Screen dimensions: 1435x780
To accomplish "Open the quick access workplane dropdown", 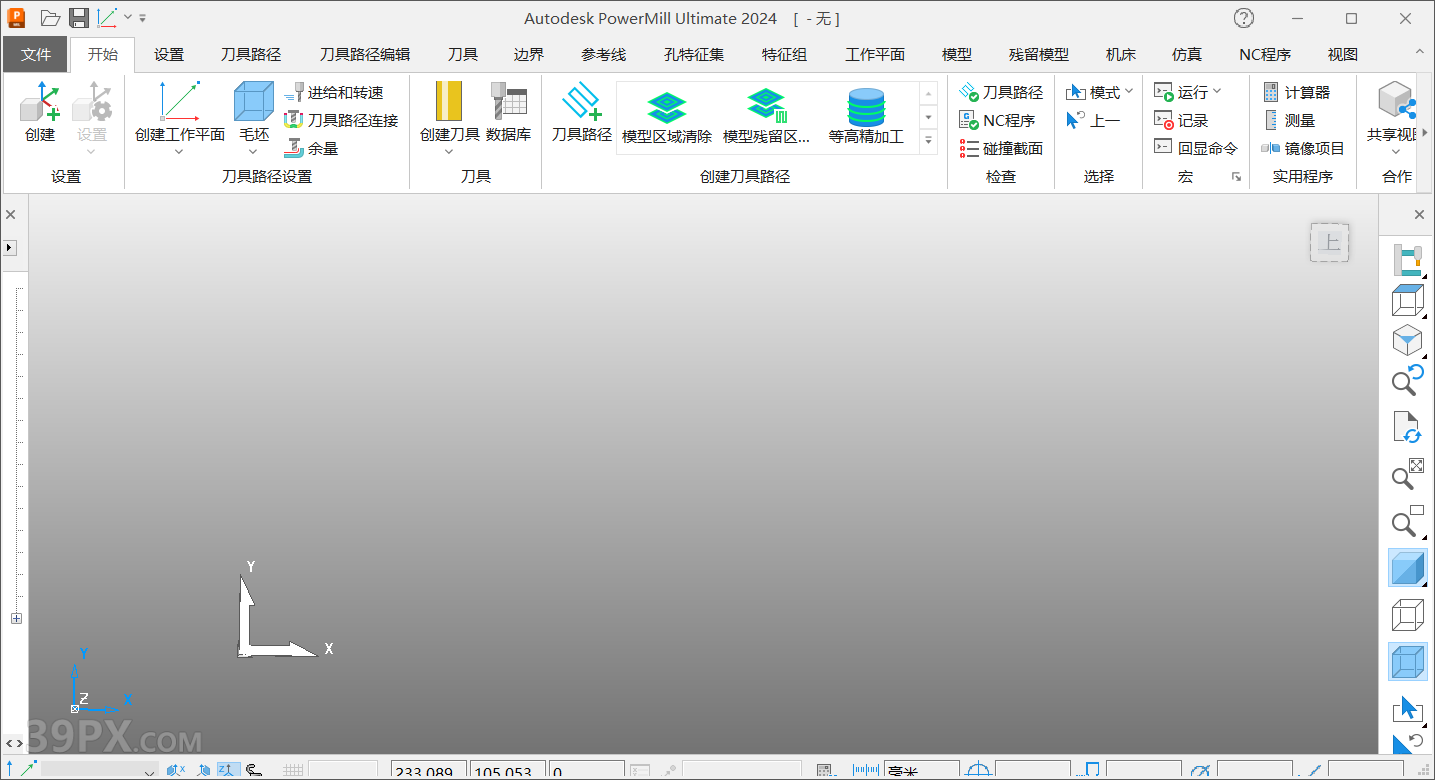I will click(x=128, y=17).
